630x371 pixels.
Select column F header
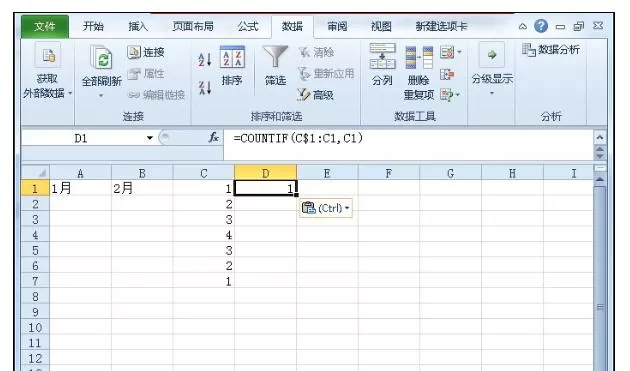(389, 173)
